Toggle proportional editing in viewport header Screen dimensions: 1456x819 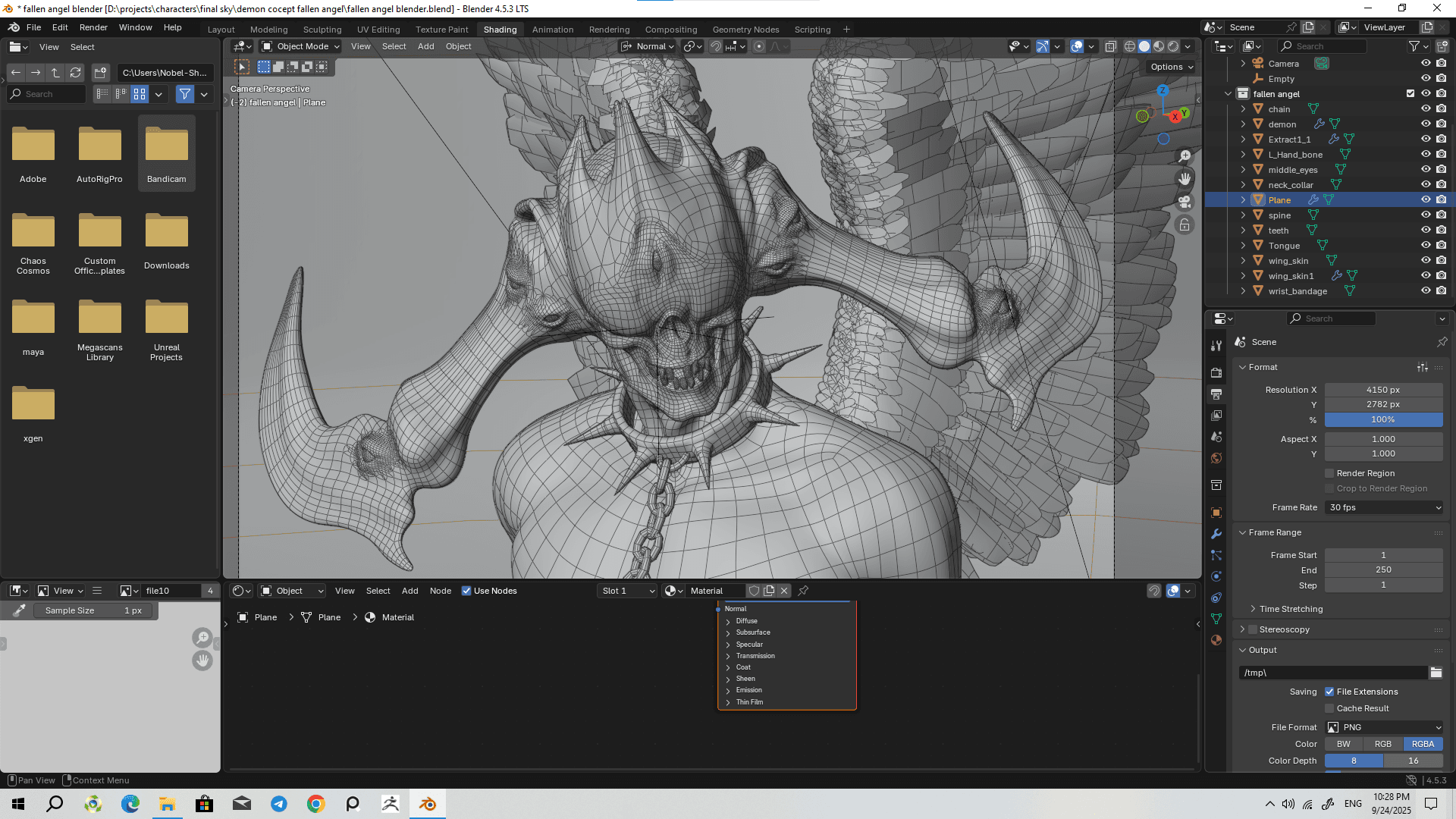[759, 46]
